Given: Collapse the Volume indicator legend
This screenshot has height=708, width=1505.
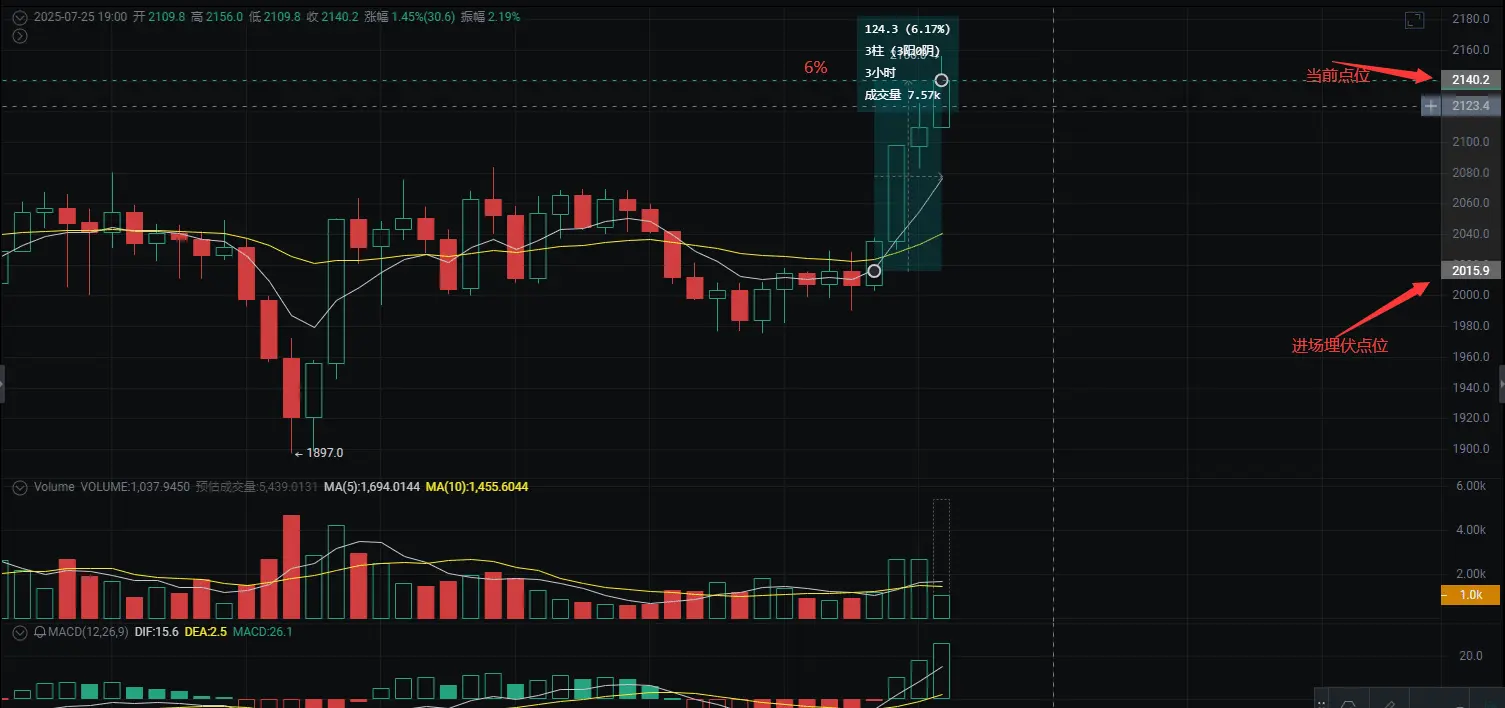Looking at the screenshot, I should (19, 487).
